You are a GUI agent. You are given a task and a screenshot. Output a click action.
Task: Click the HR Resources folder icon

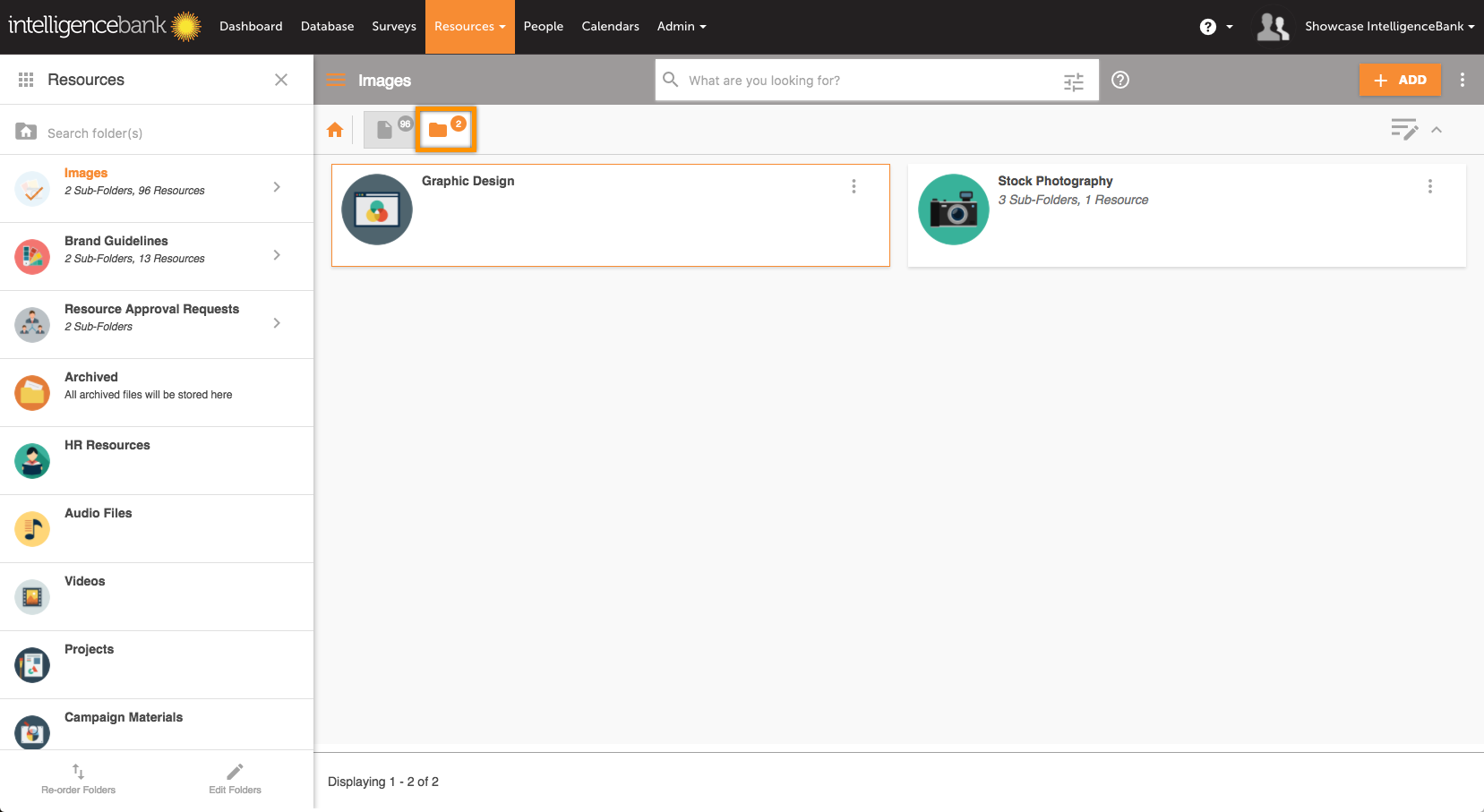click(32, 461)
